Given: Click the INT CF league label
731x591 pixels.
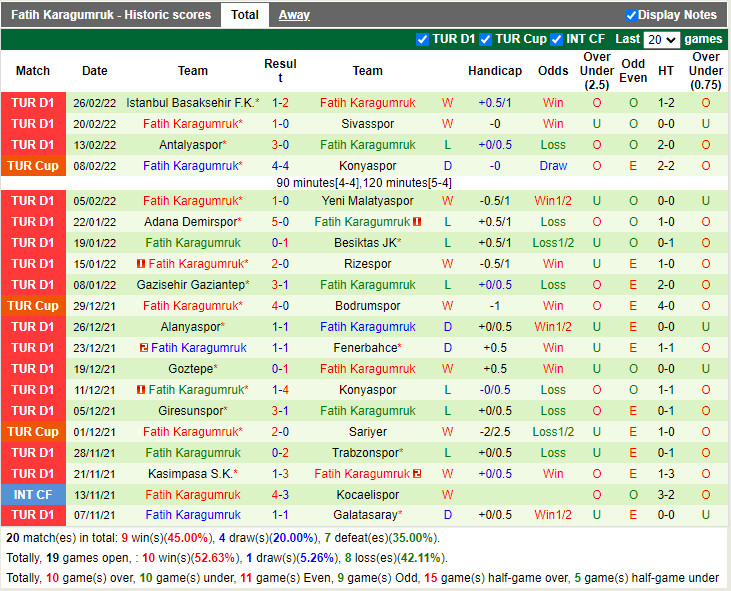Looking at the screenshot, I should point(33,495).
